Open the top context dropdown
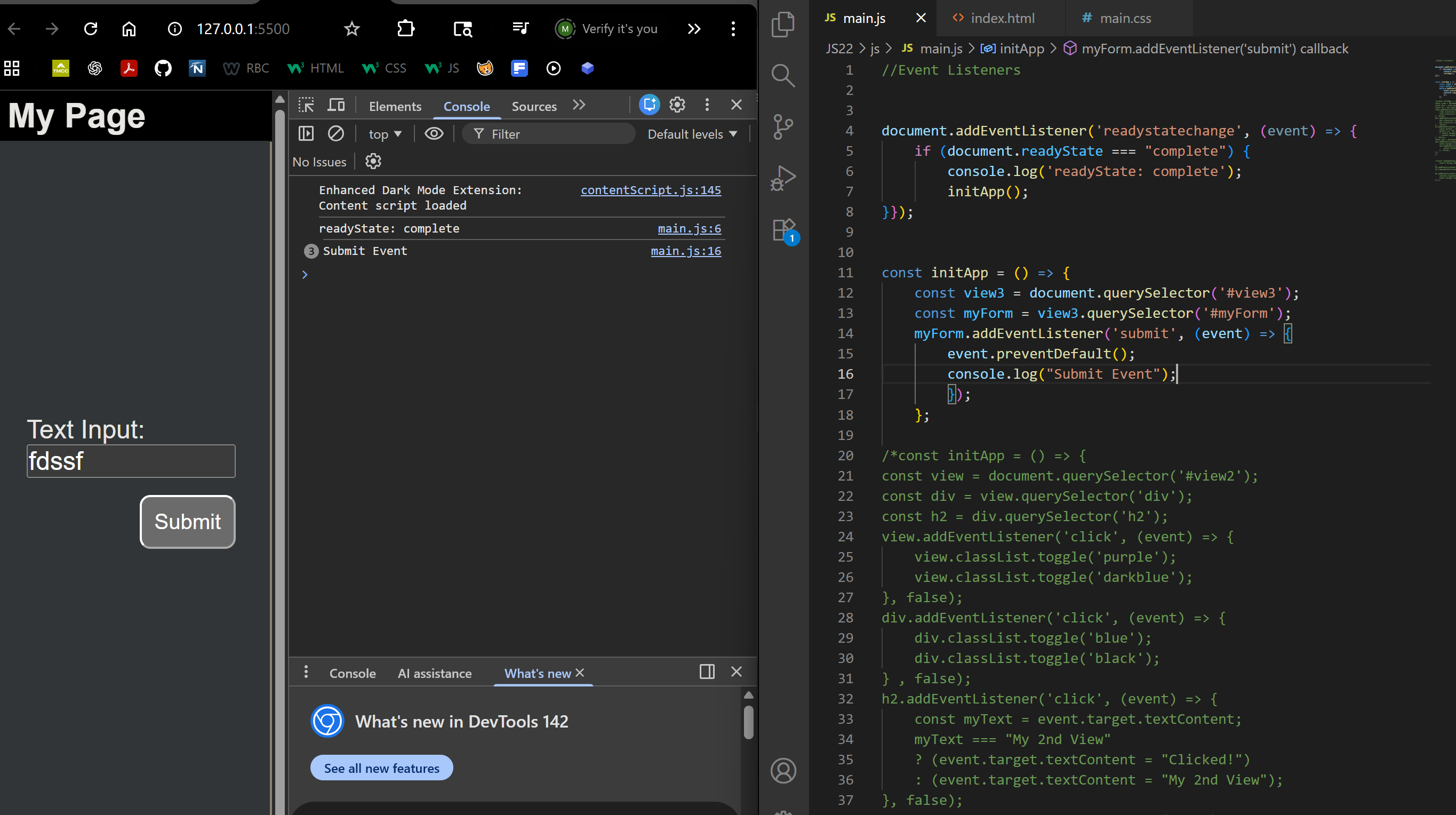1456x815 pixels. pos(385,134)
